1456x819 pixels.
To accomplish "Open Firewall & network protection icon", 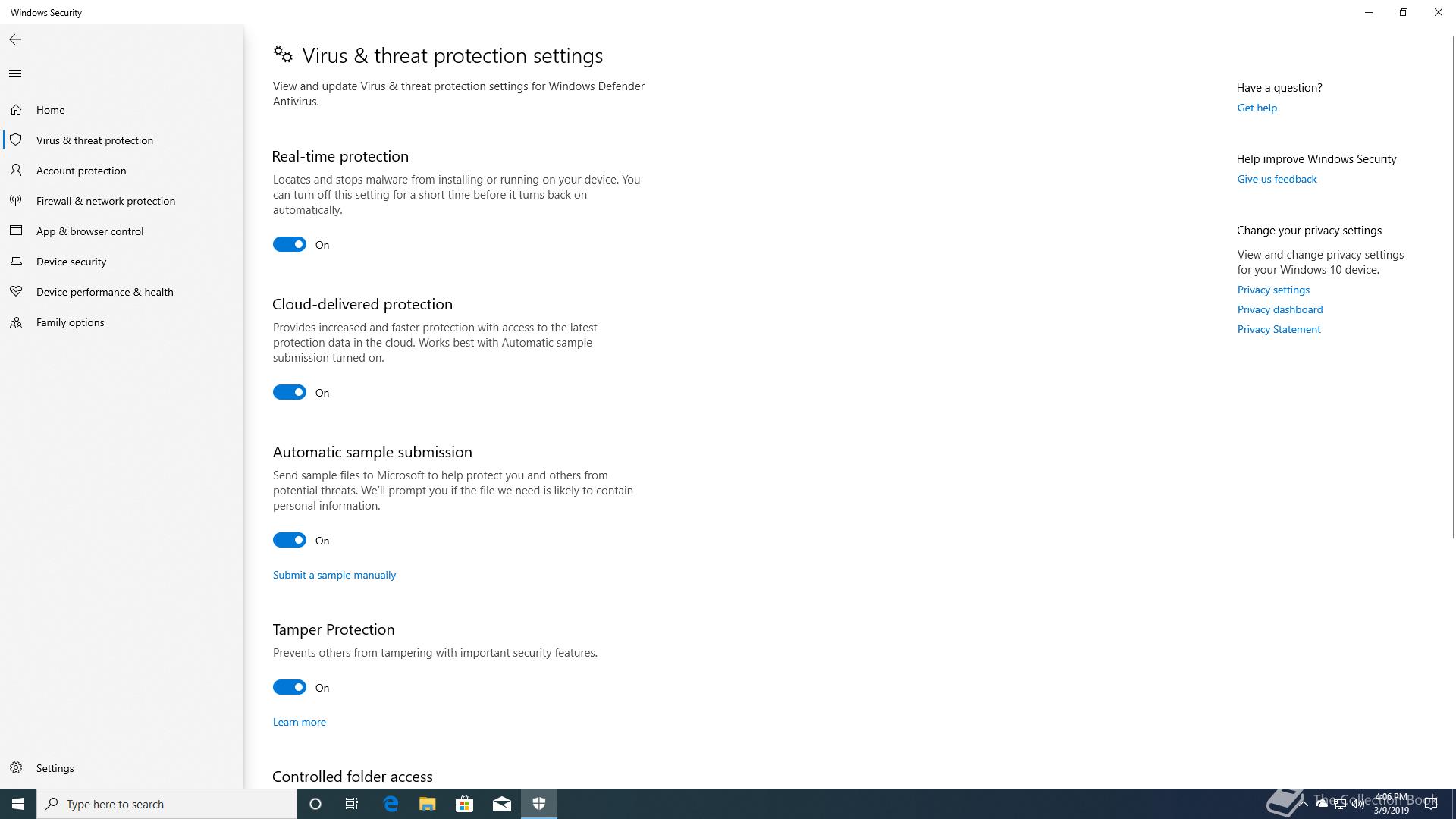I will 16,201.
